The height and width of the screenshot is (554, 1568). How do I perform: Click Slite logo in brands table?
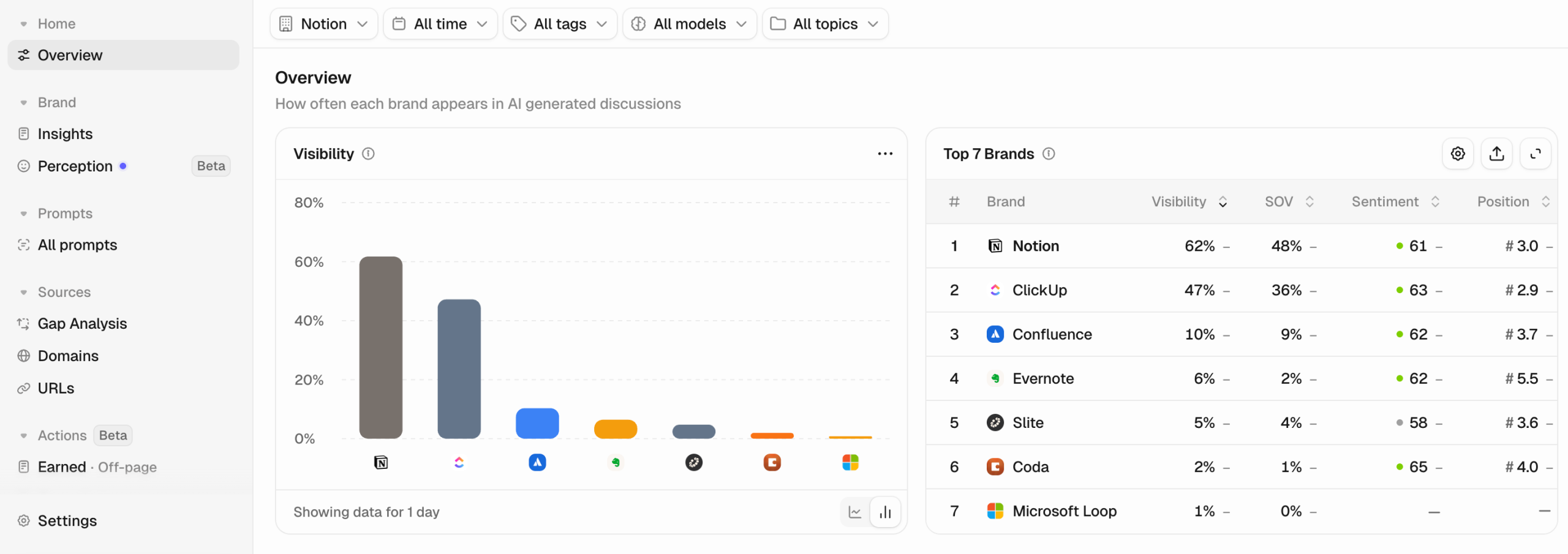point(995,422)
